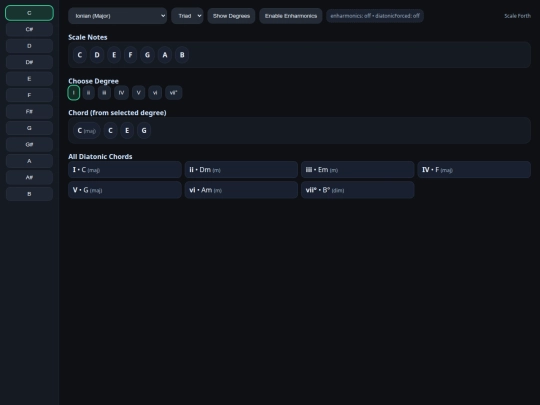Click the Chord (from selected degree) heading

coord(117,113)
